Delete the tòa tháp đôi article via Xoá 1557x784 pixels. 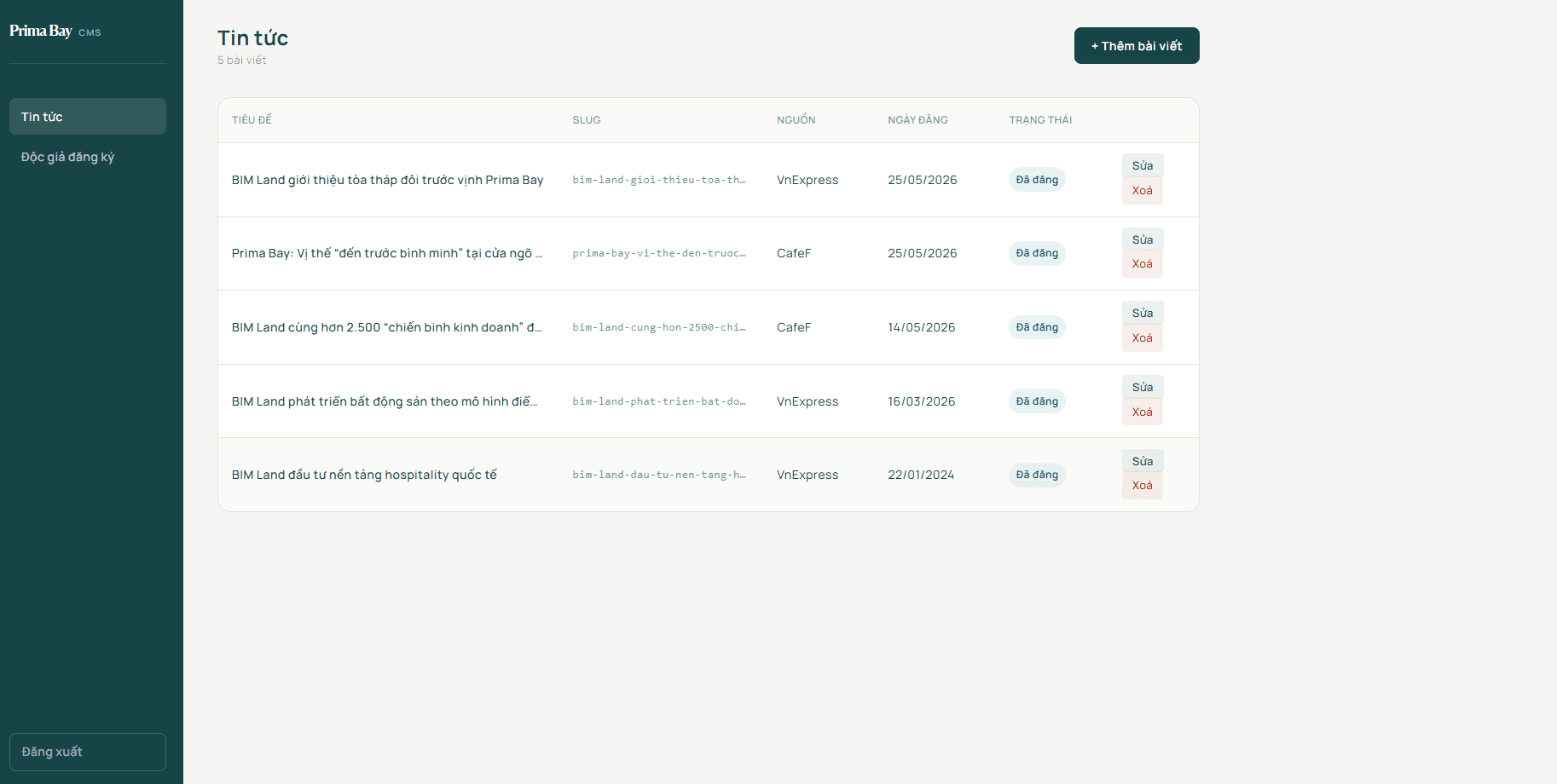click(1143, 191)
